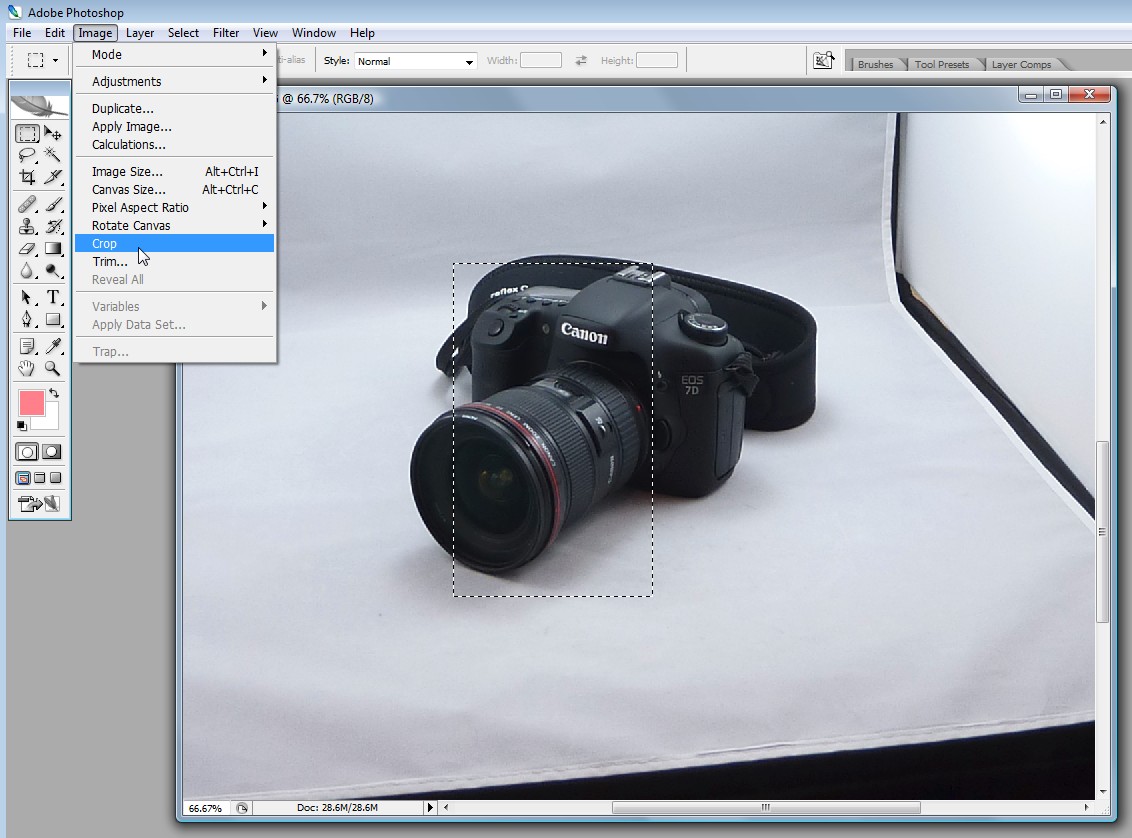Select the Crop tool in toolbox
Image resolution: width=1132 pixels, height=838 pixels.
[27, 177]
